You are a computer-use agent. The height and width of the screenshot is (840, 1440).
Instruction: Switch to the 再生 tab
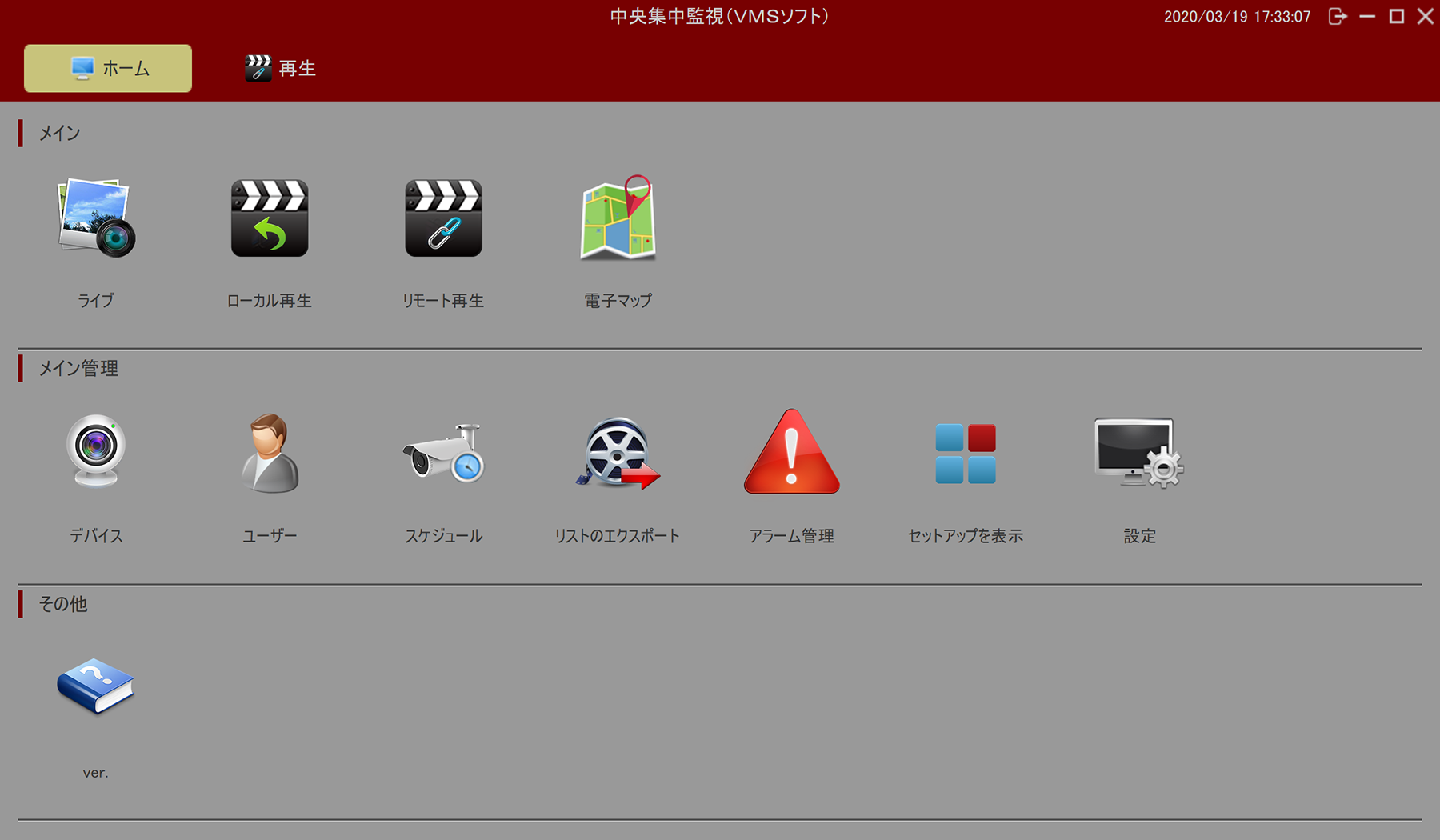[281, 69]
